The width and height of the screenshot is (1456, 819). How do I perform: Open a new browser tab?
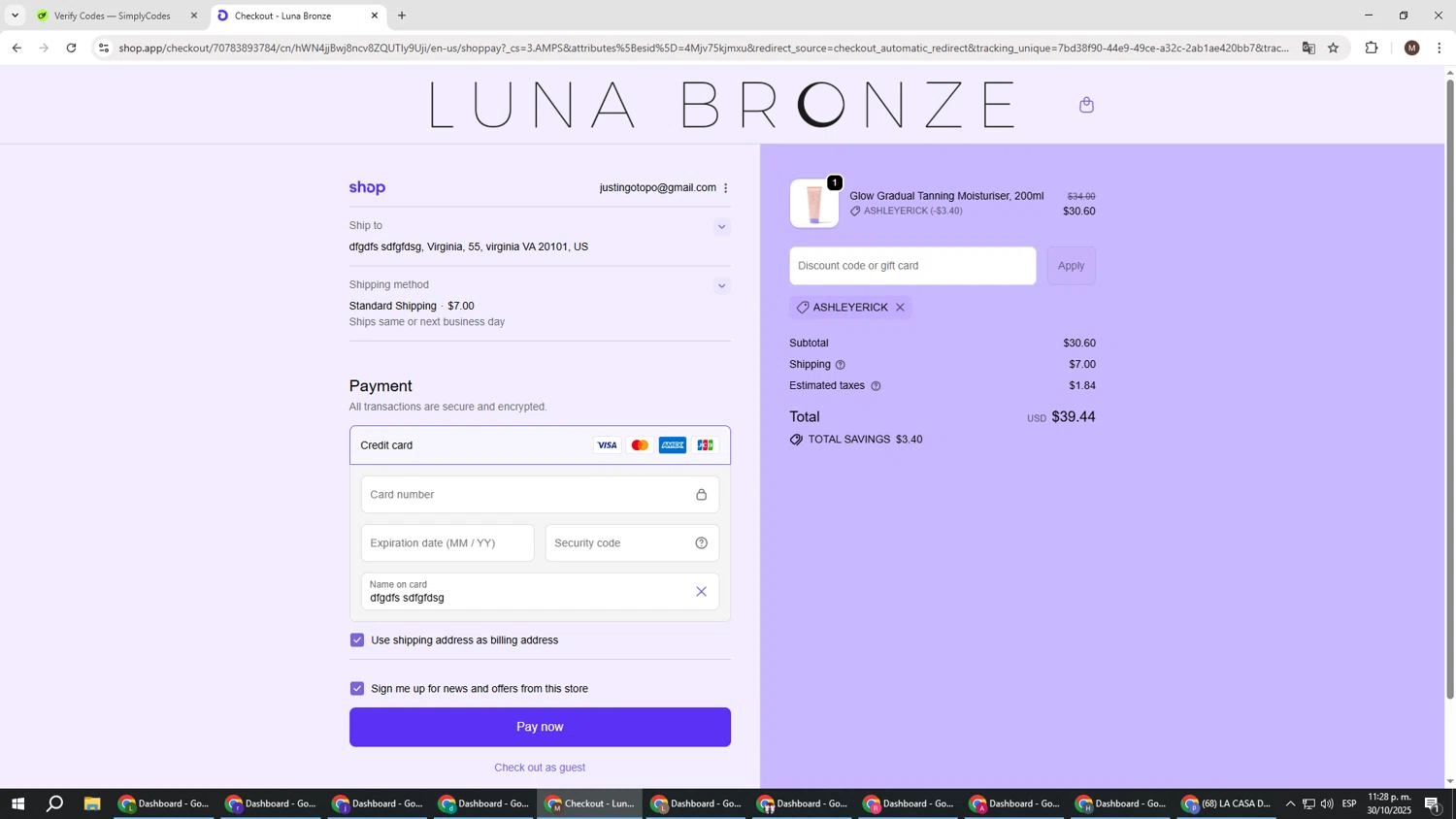pos(402,16)
